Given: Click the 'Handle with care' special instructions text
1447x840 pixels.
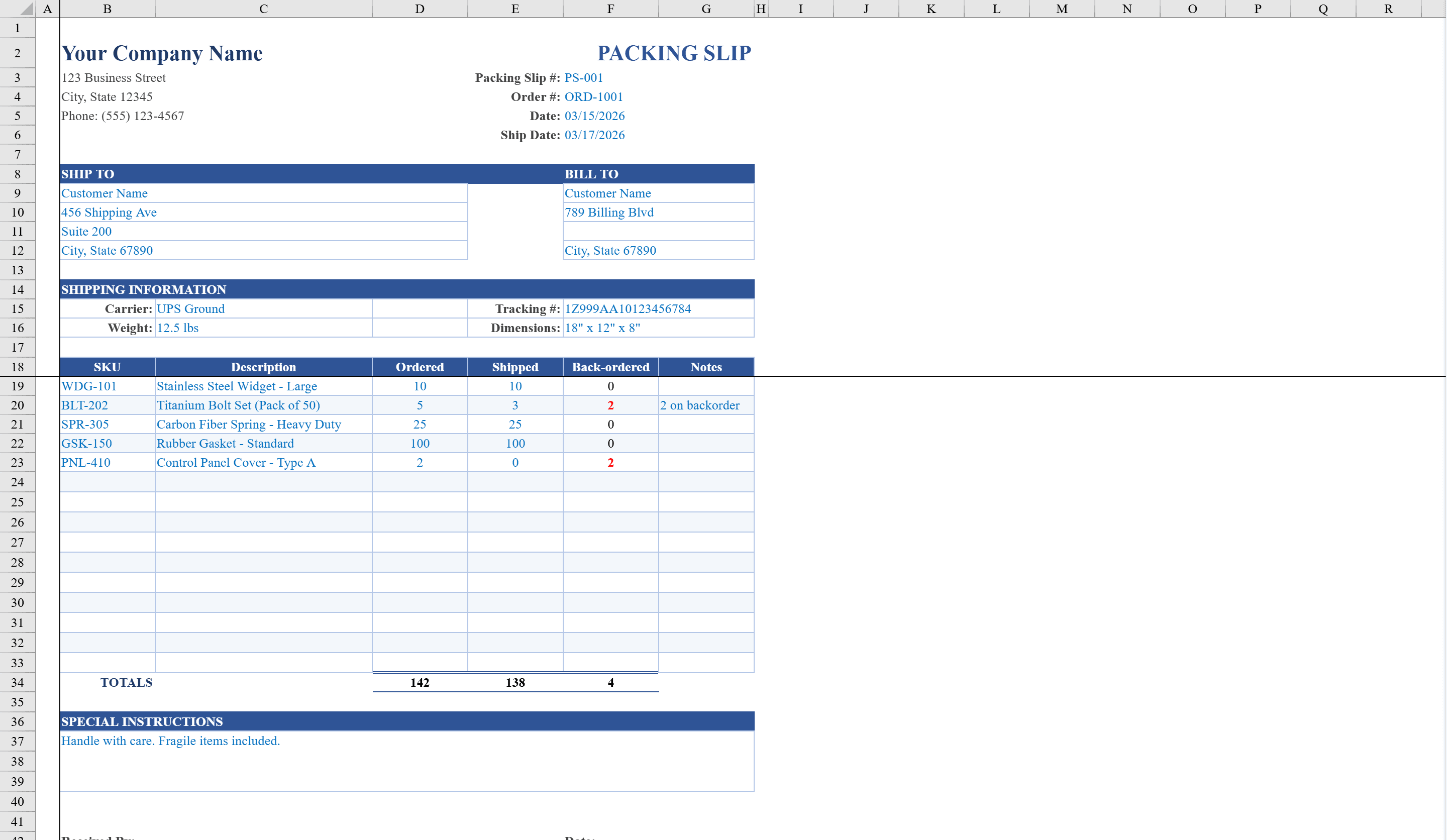Looking at the screenshot, I should point(170,741).
